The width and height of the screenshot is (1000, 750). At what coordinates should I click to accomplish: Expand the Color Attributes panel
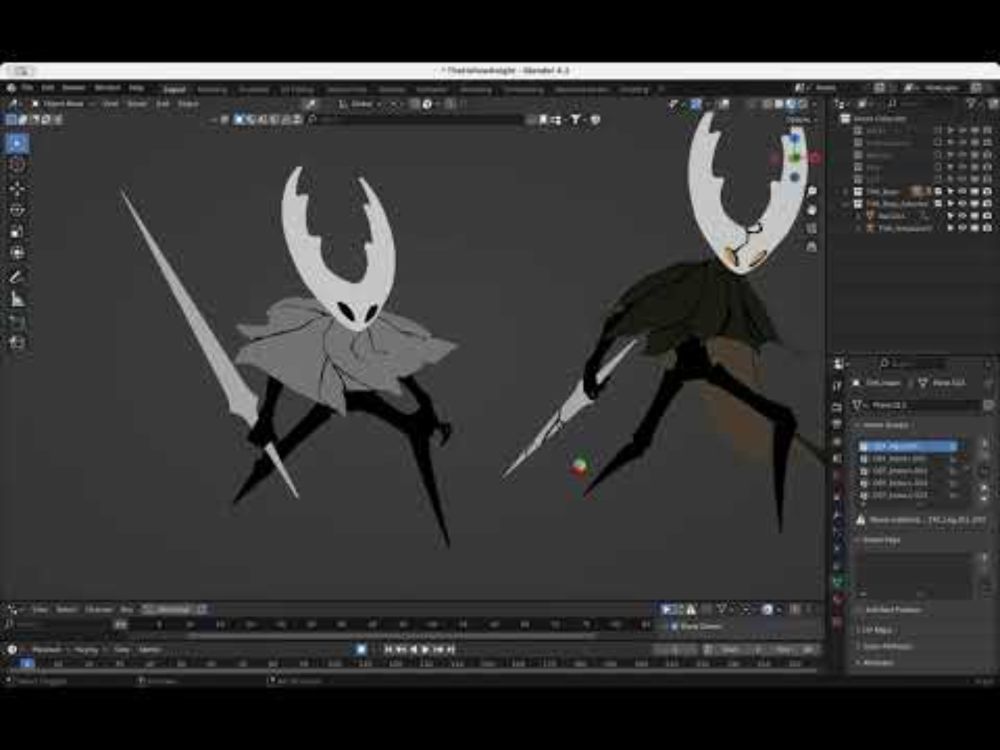(x=858, y=646)
